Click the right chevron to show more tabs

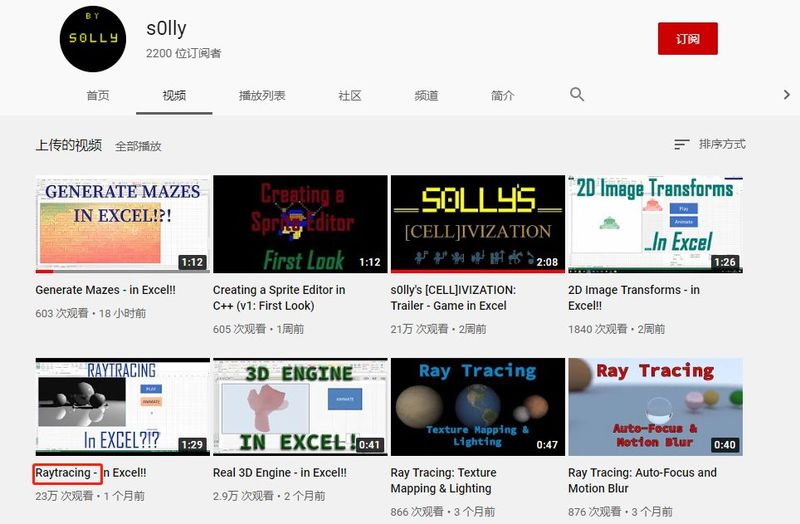tap(786, 94)
